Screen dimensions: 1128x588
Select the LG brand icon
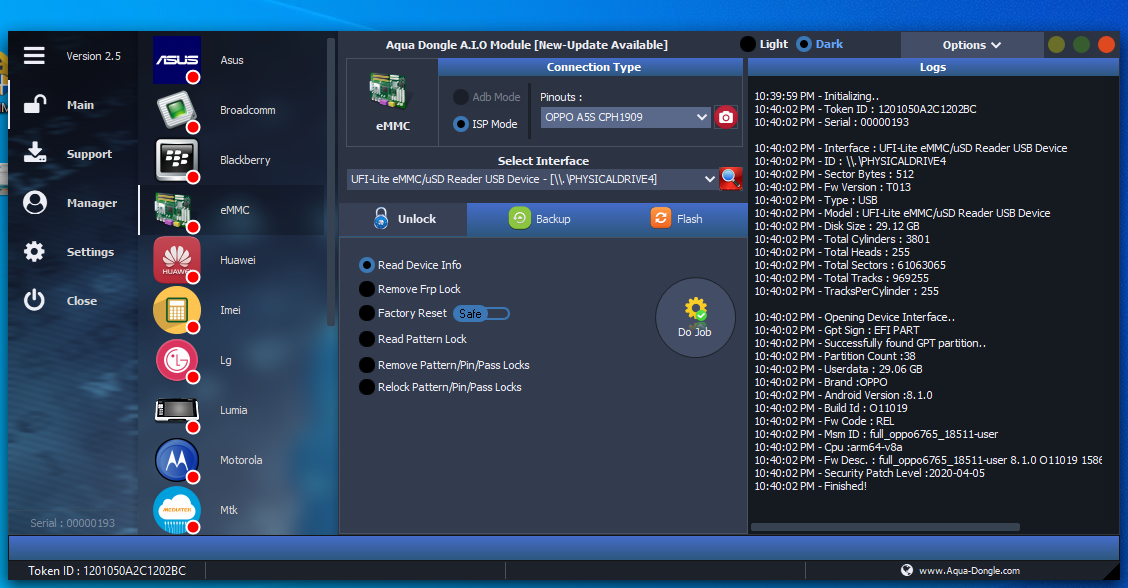pos(176,360)
